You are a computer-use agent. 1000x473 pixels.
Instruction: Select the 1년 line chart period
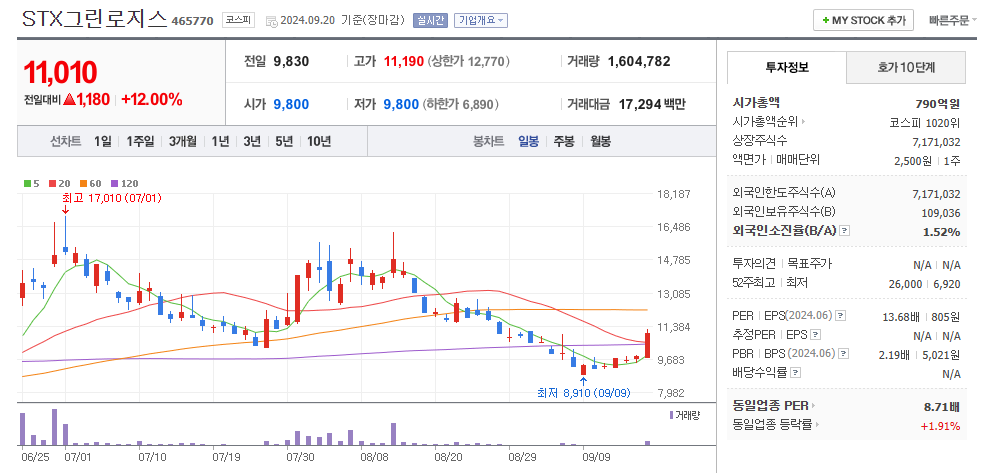click(220, 142)
